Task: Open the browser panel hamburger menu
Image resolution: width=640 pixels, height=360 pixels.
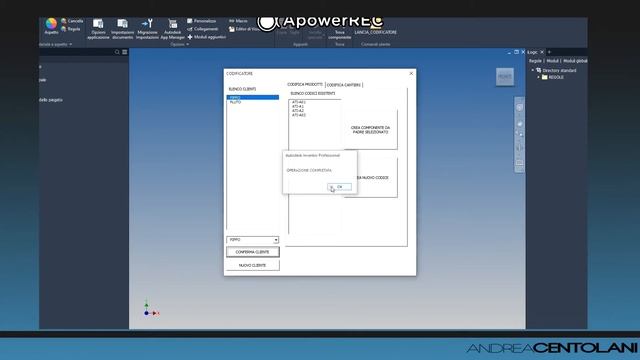Action: coord(124,52)
